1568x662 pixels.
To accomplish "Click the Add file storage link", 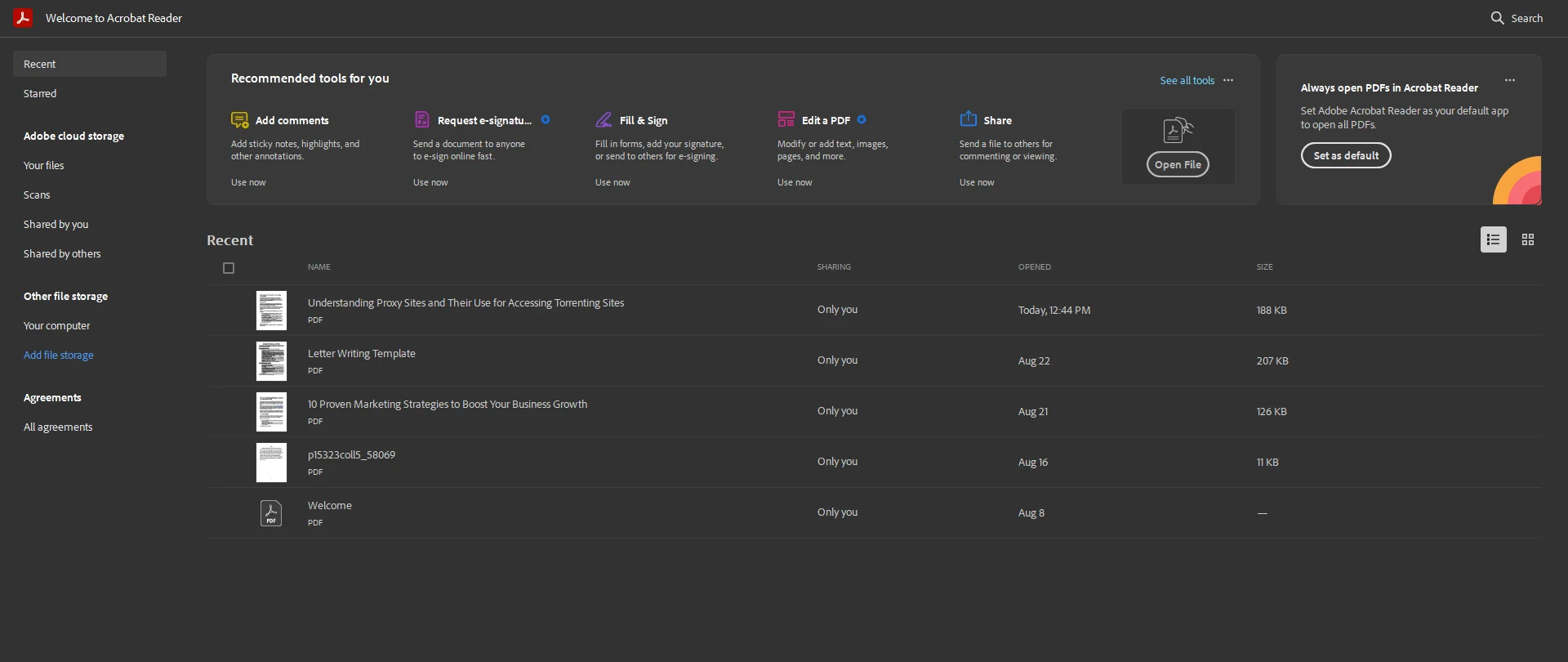I will 59,355.
